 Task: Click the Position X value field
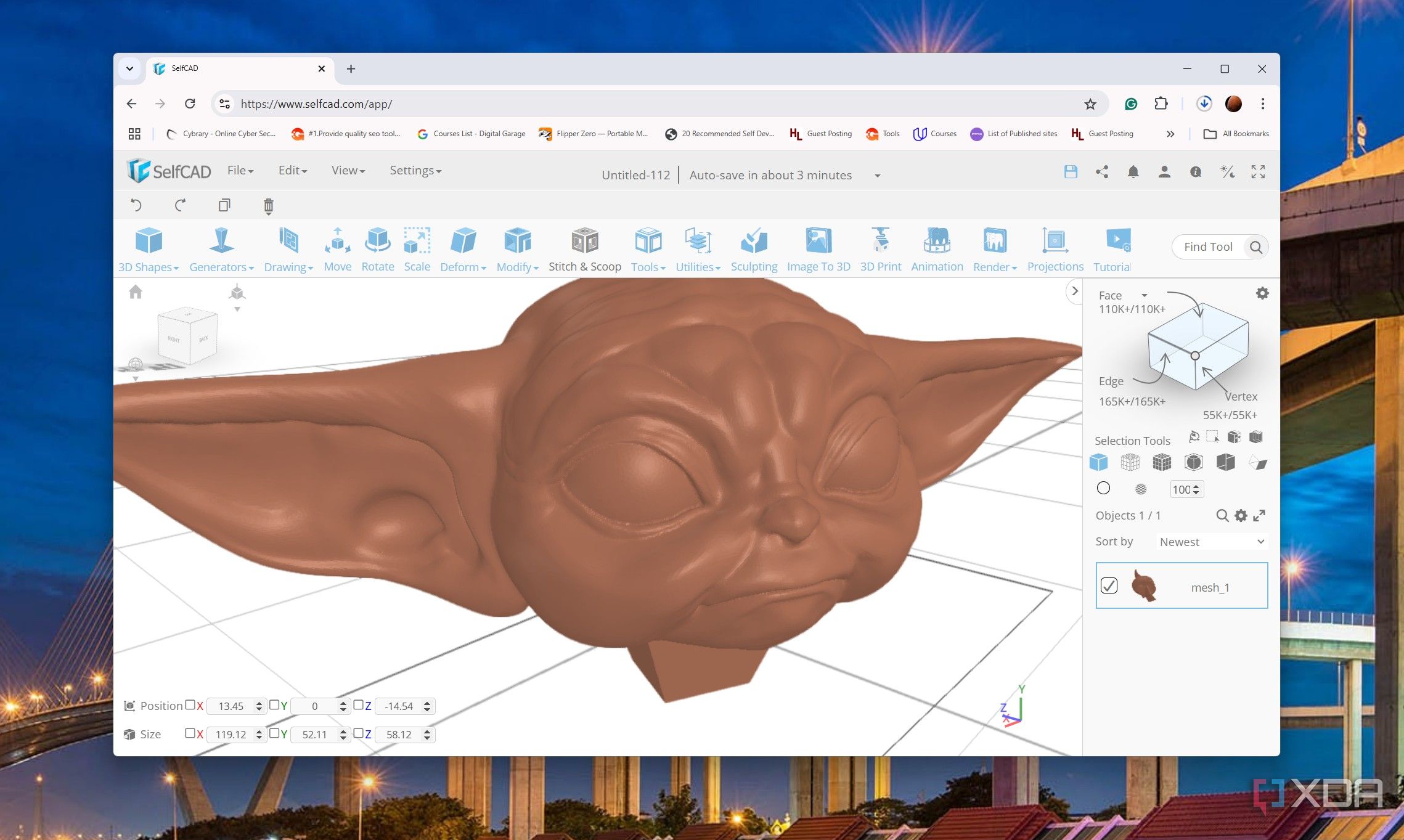click(231, 706)
